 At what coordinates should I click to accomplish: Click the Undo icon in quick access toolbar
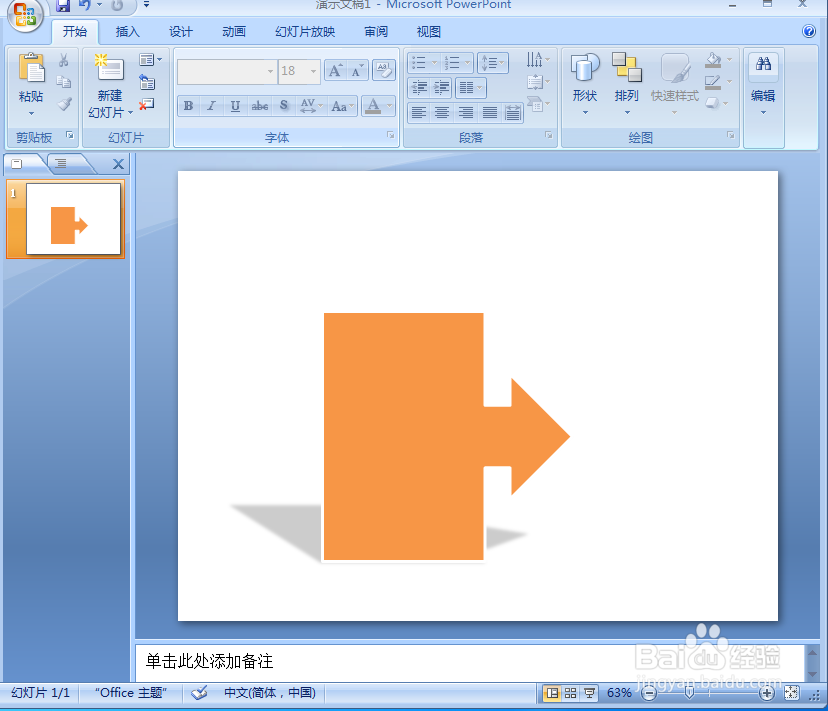84,6
